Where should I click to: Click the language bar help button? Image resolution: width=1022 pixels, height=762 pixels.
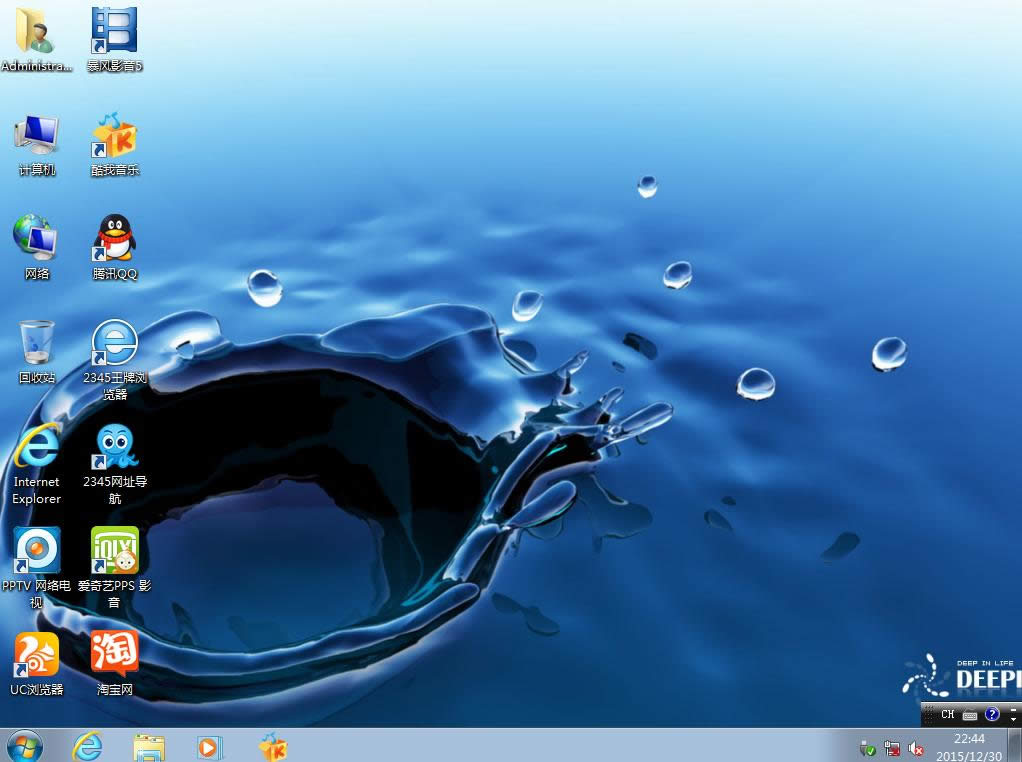point(991,715)
